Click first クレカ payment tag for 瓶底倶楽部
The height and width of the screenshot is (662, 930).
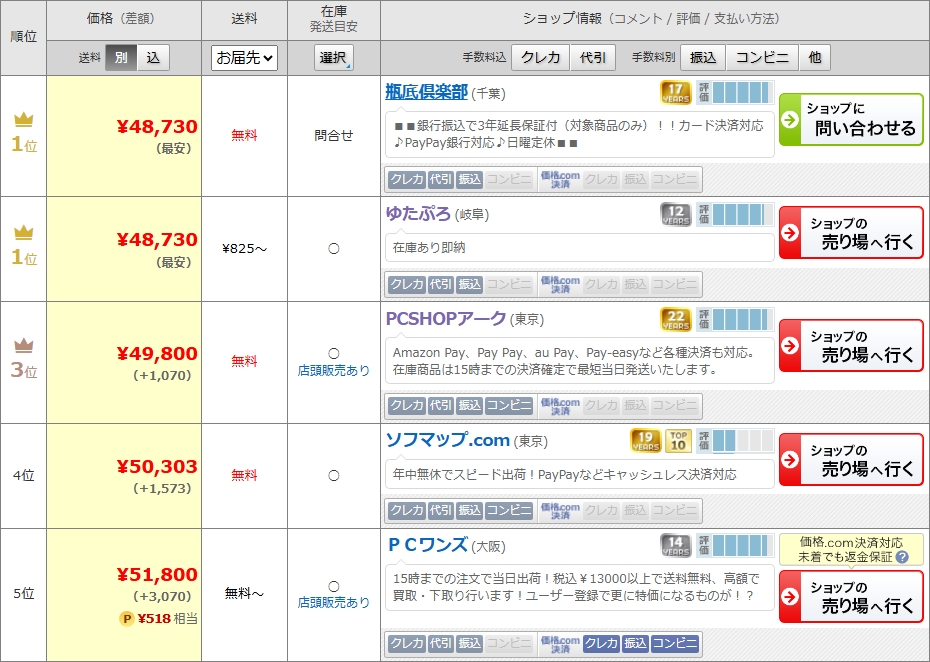tap(407, 179)
